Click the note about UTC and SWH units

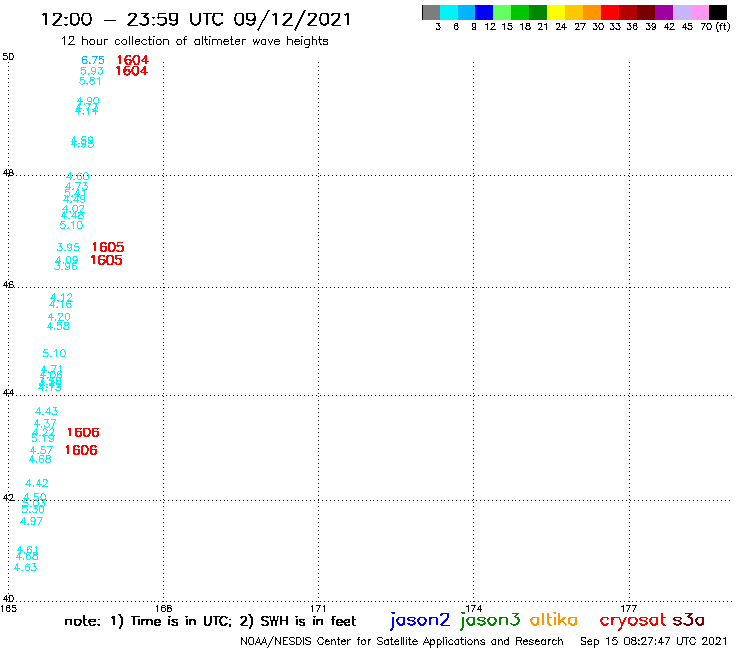(x=210, y=621)
